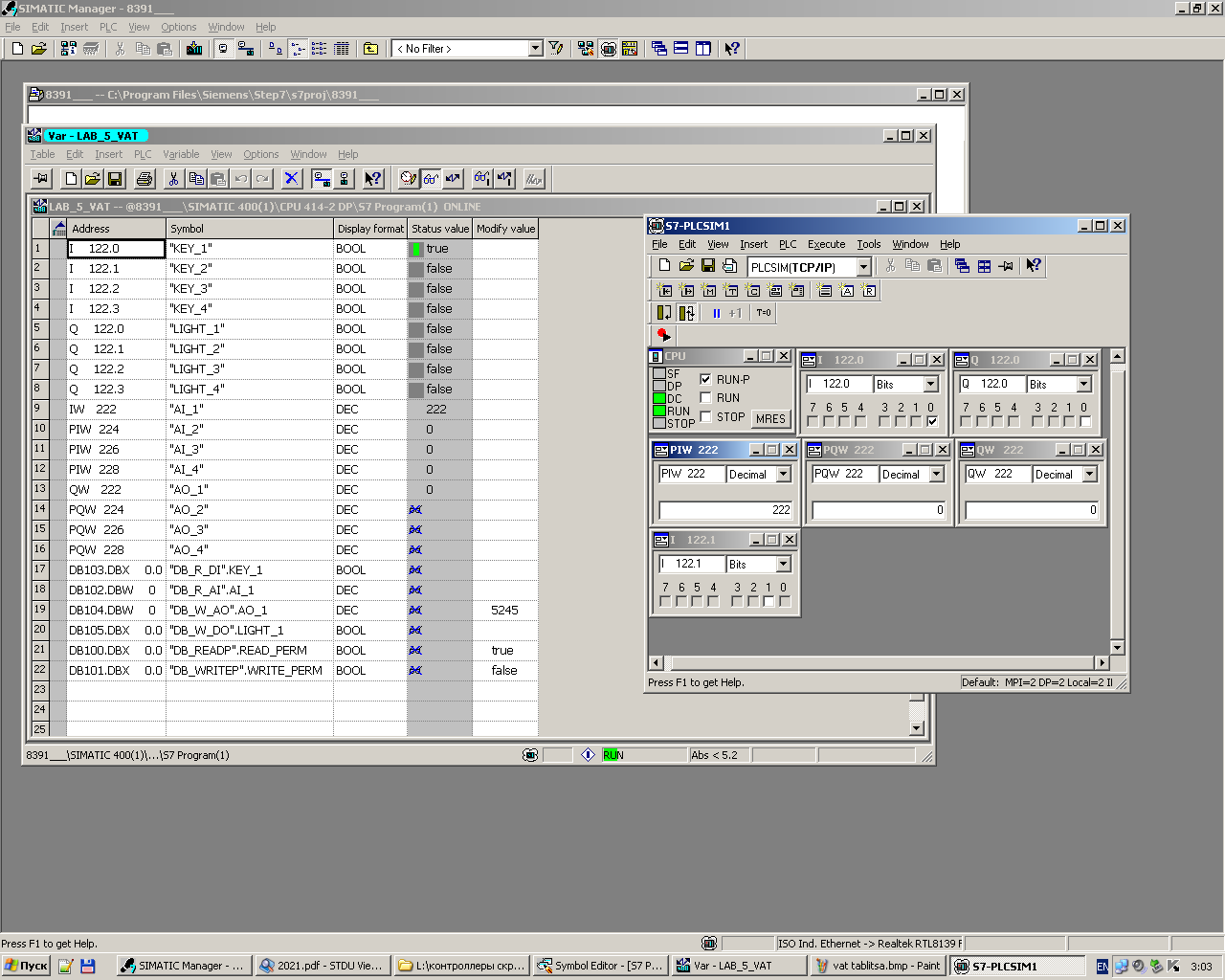Image resolution: width=1225 pixels, height=980 pixels.
Task: Click Insert Bit Memory icon in PLCSIM
Action: 708,290
